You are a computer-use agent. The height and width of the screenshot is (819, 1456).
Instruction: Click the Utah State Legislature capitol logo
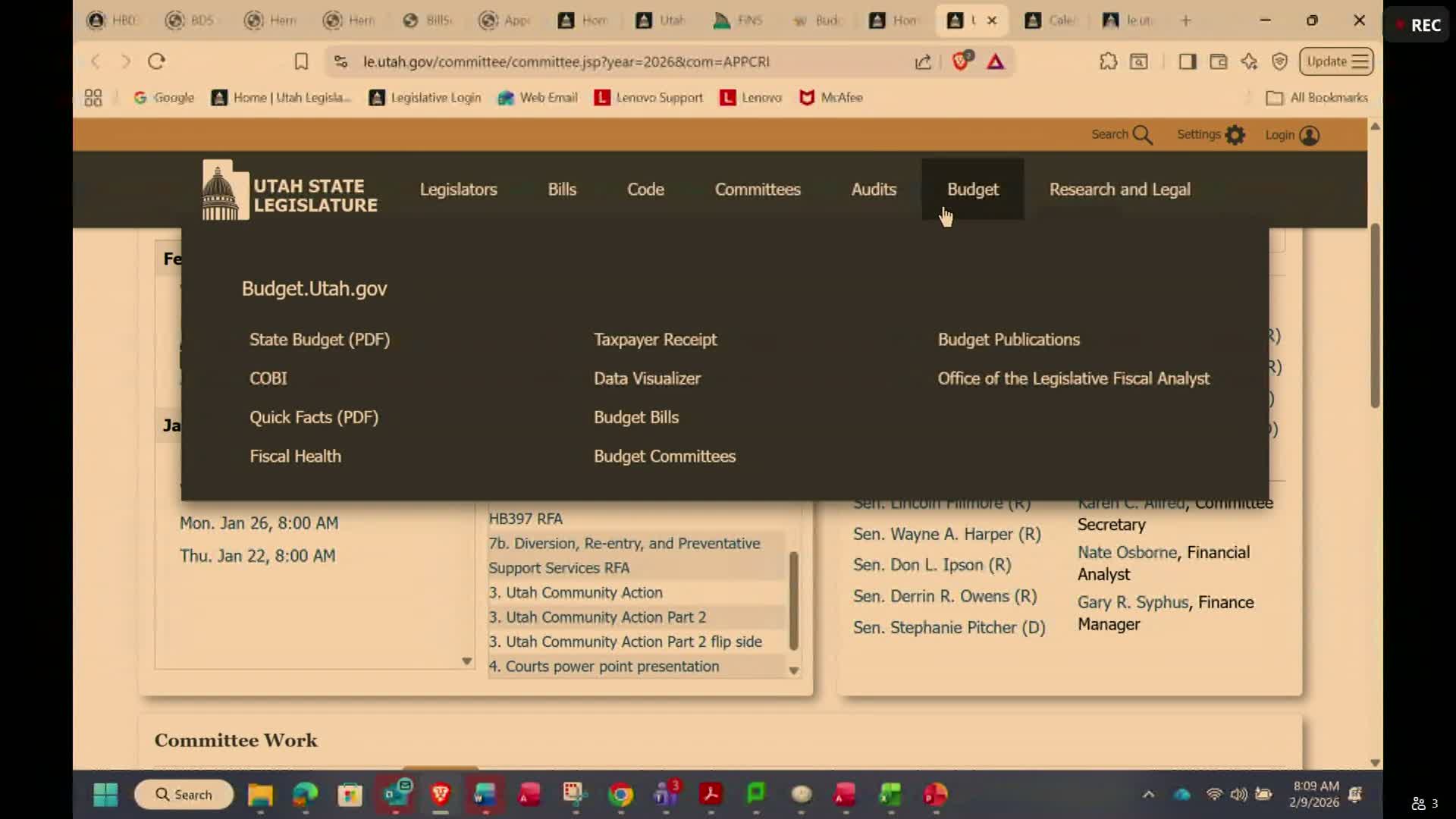224,190
